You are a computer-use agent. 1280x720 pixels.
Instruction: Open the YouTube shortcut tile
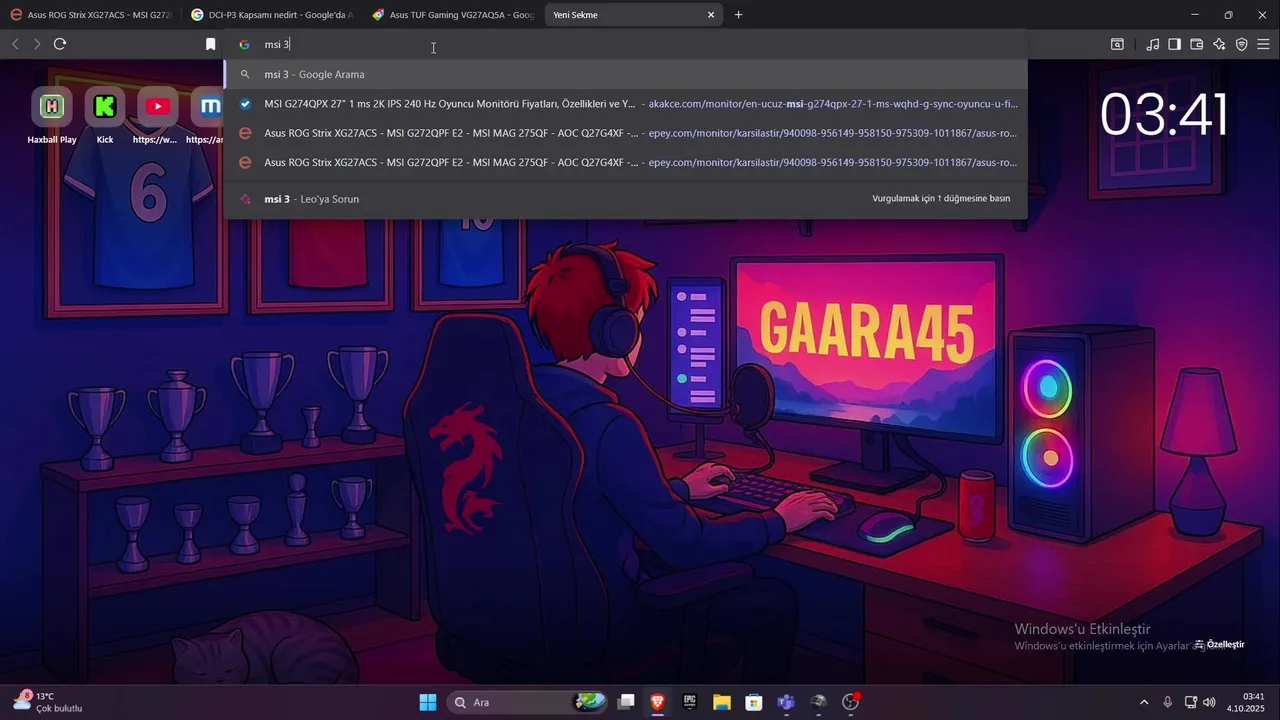point(157,115)
